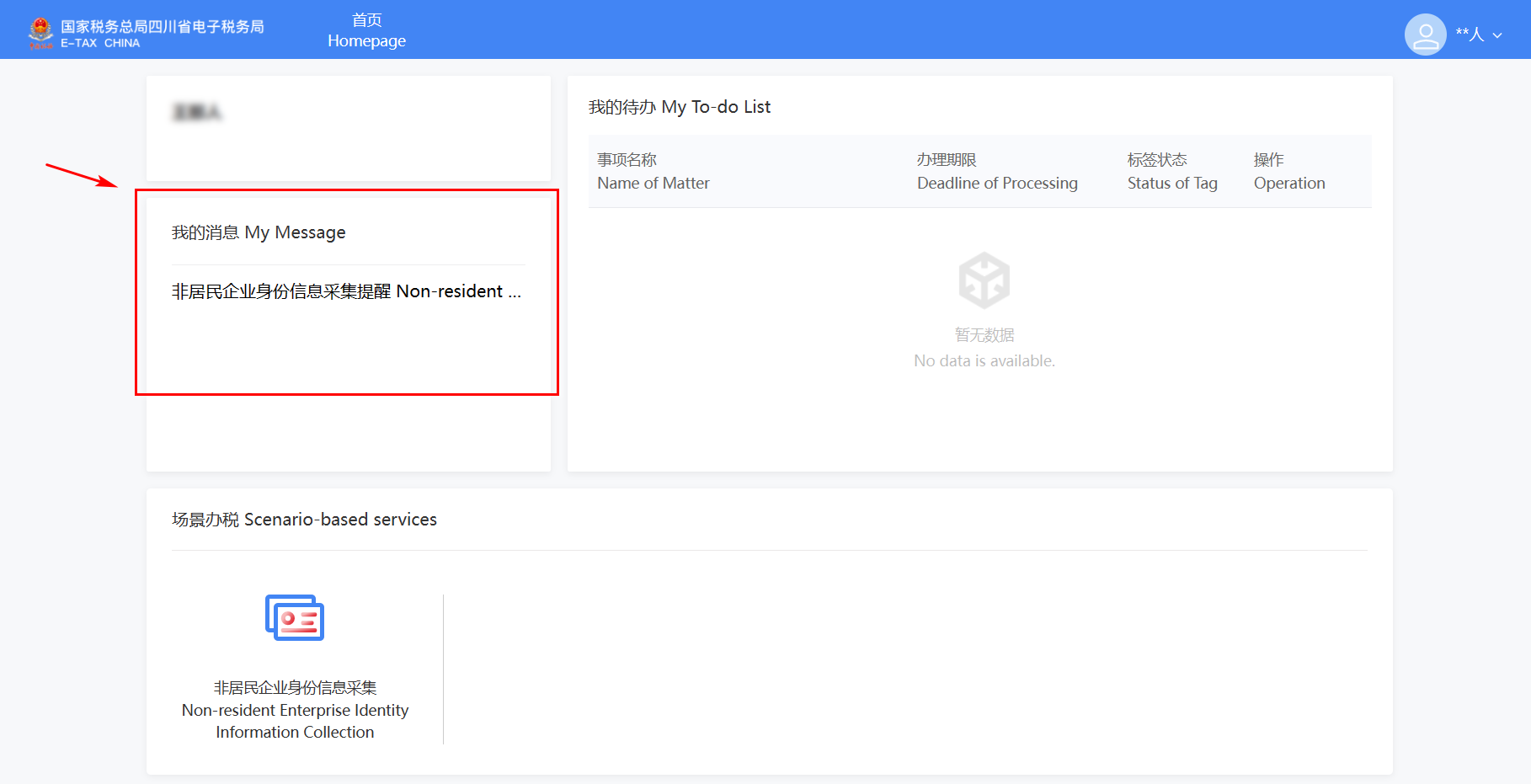Select the 我的消息 My Message heading
This screenshot has width=1531, height=784.
click(x=259, y=232)
